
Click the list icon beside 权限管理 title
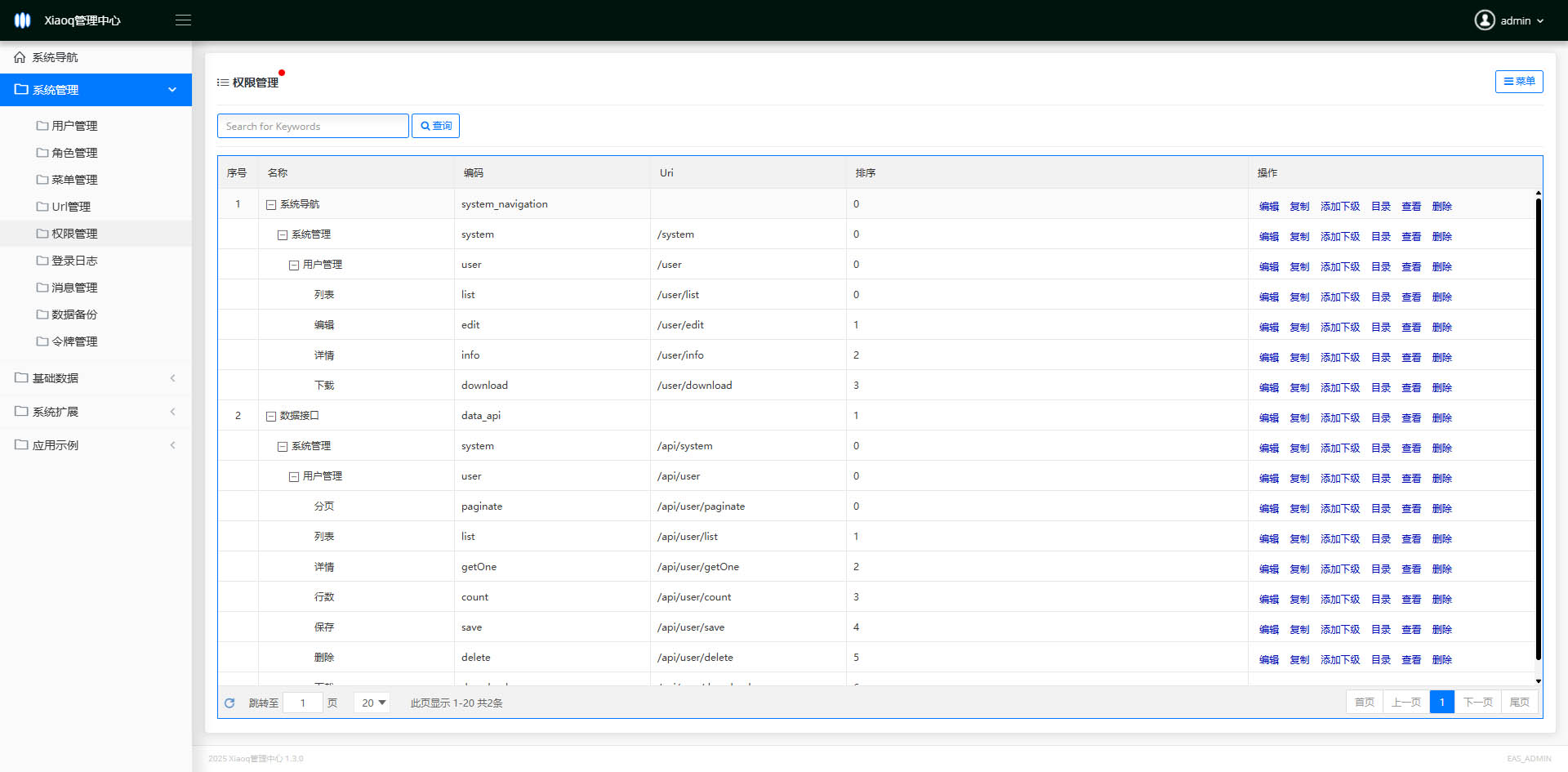(x=222, y=83)
